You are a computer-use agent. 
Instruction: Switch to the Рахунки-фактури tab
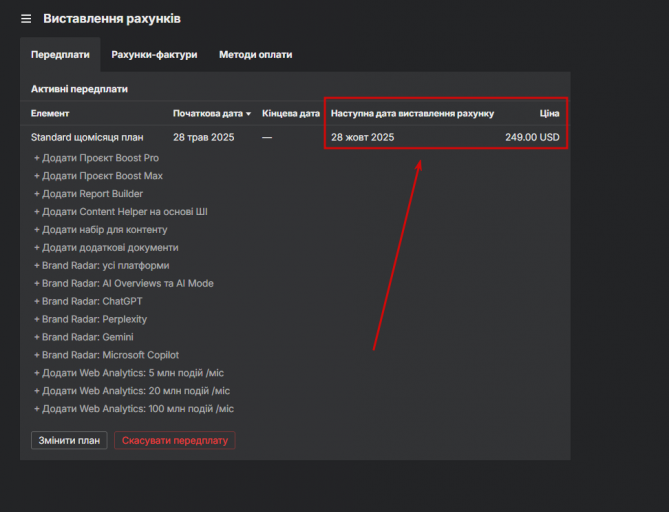coord(154,55)
